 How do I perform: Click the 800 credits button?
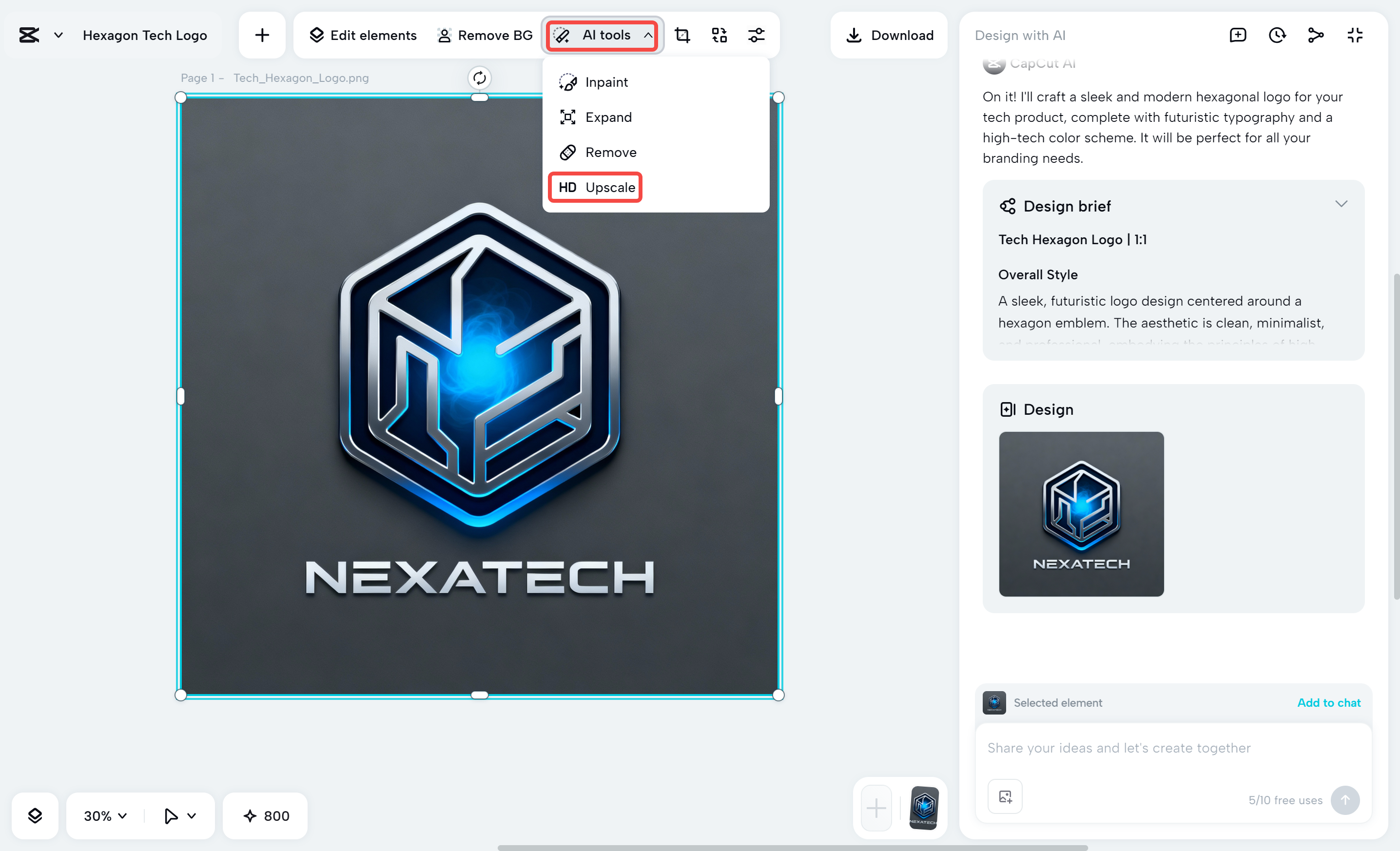coord(265,816)
